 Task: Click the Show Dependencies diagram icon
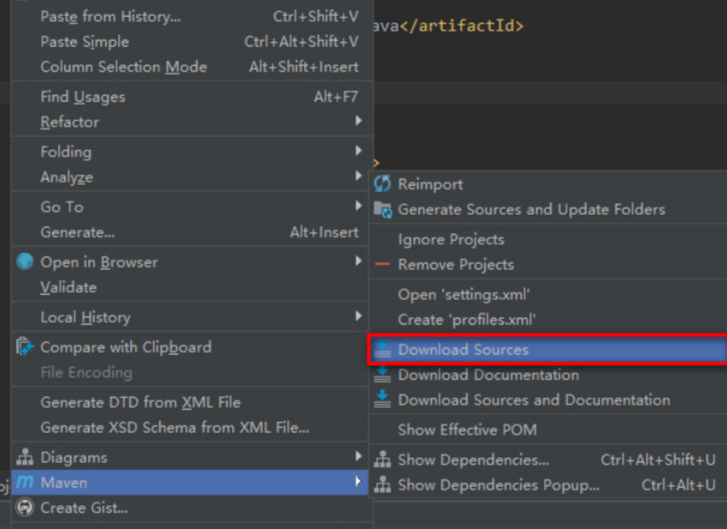tap(383, 459)
